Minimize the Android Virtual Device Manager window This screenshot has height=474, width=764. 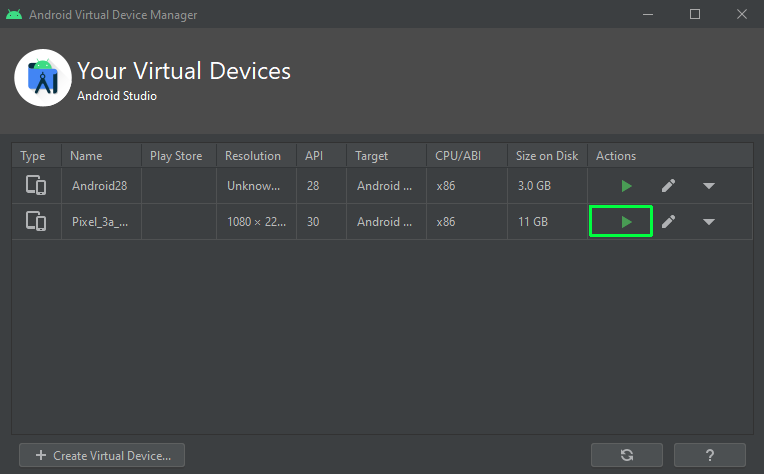tap(648, 15)
